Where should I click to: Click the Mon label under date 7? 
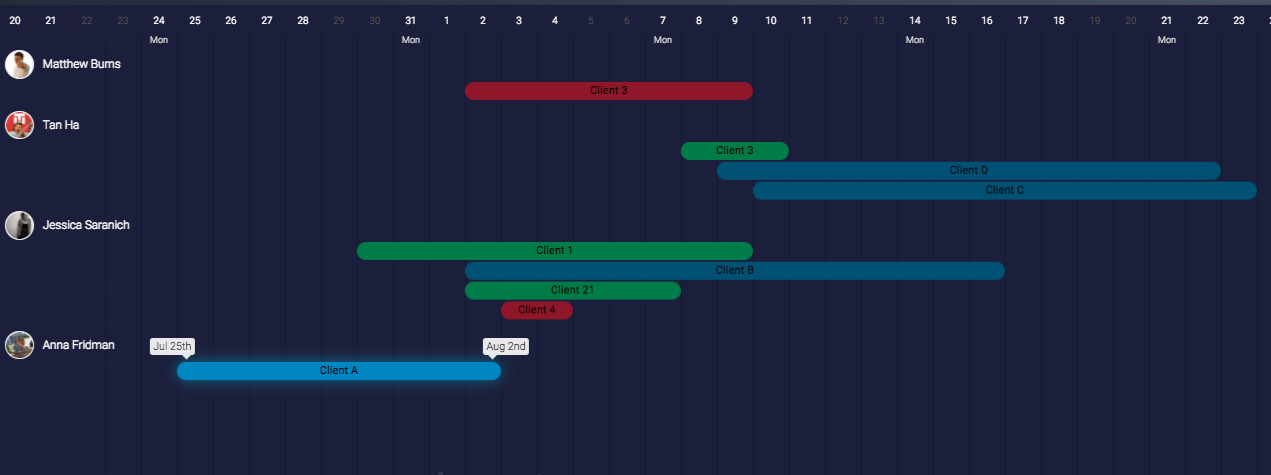tap(663, 40)
